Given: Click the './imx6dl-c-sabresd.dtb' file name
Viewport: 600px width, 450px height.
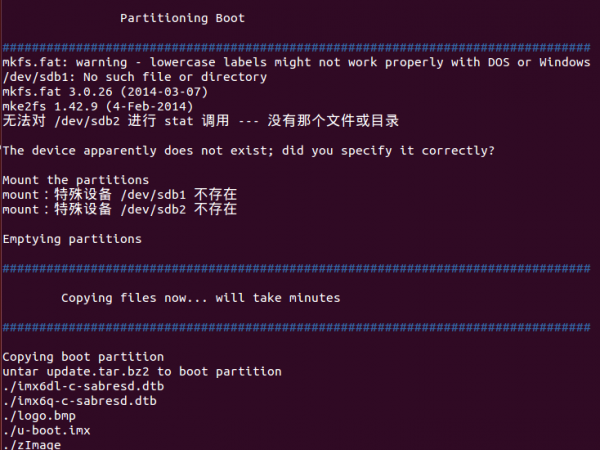Looking at the screenshot, I should click(83, 386).
